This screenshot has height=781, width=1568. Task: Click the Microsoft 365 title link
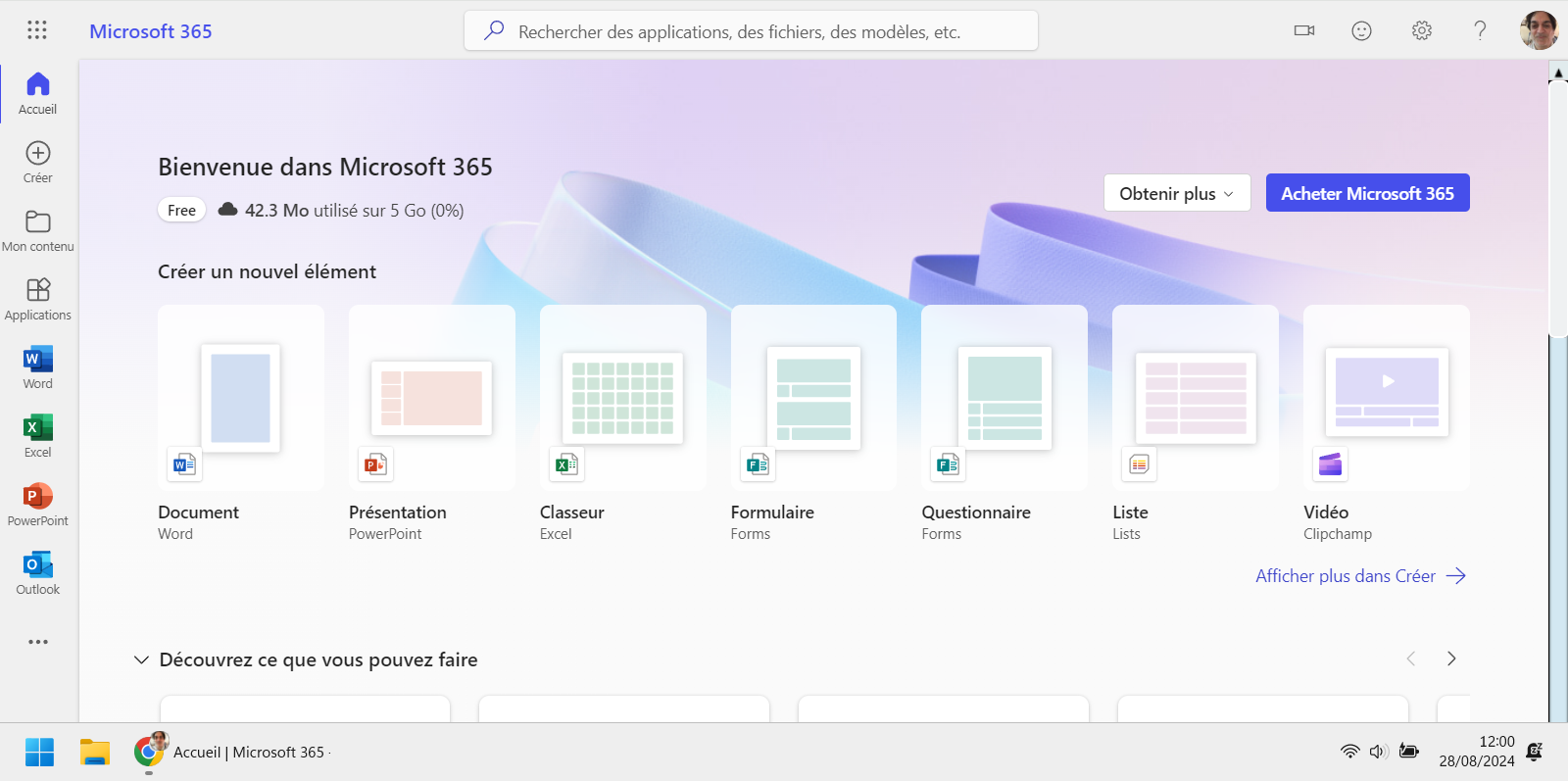(x=151, y=31)
